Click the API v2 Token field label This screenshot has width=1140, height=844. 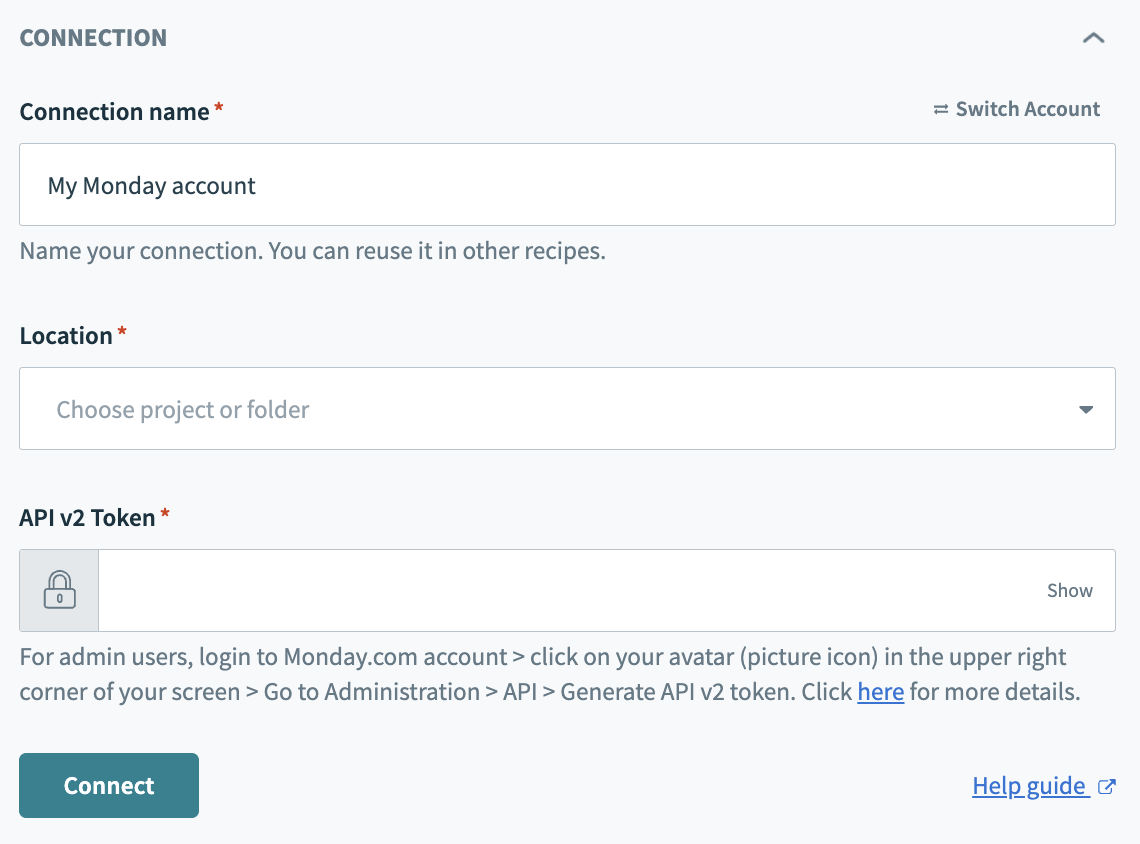[87, 517]
